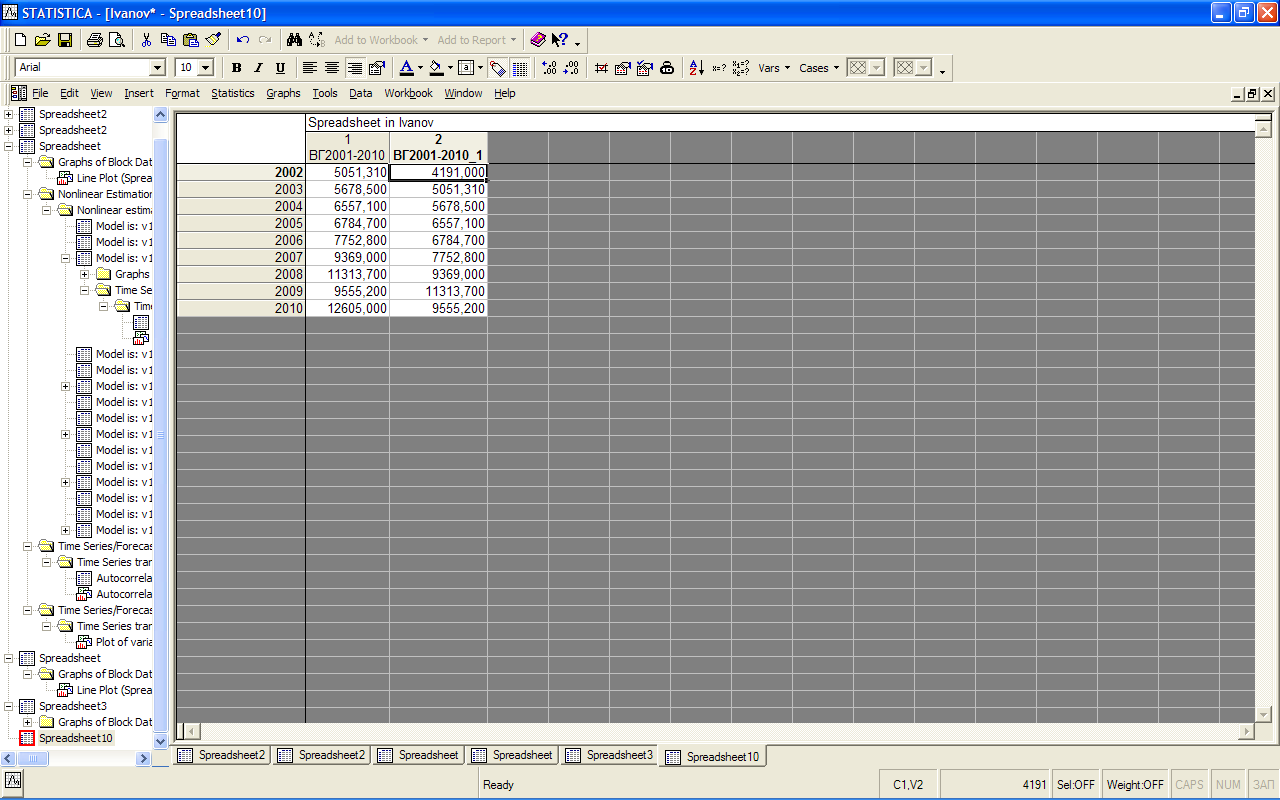This screenshot has width=1280, height=800.
Task: Increase decimal places
Action: [x=549, y=68]
